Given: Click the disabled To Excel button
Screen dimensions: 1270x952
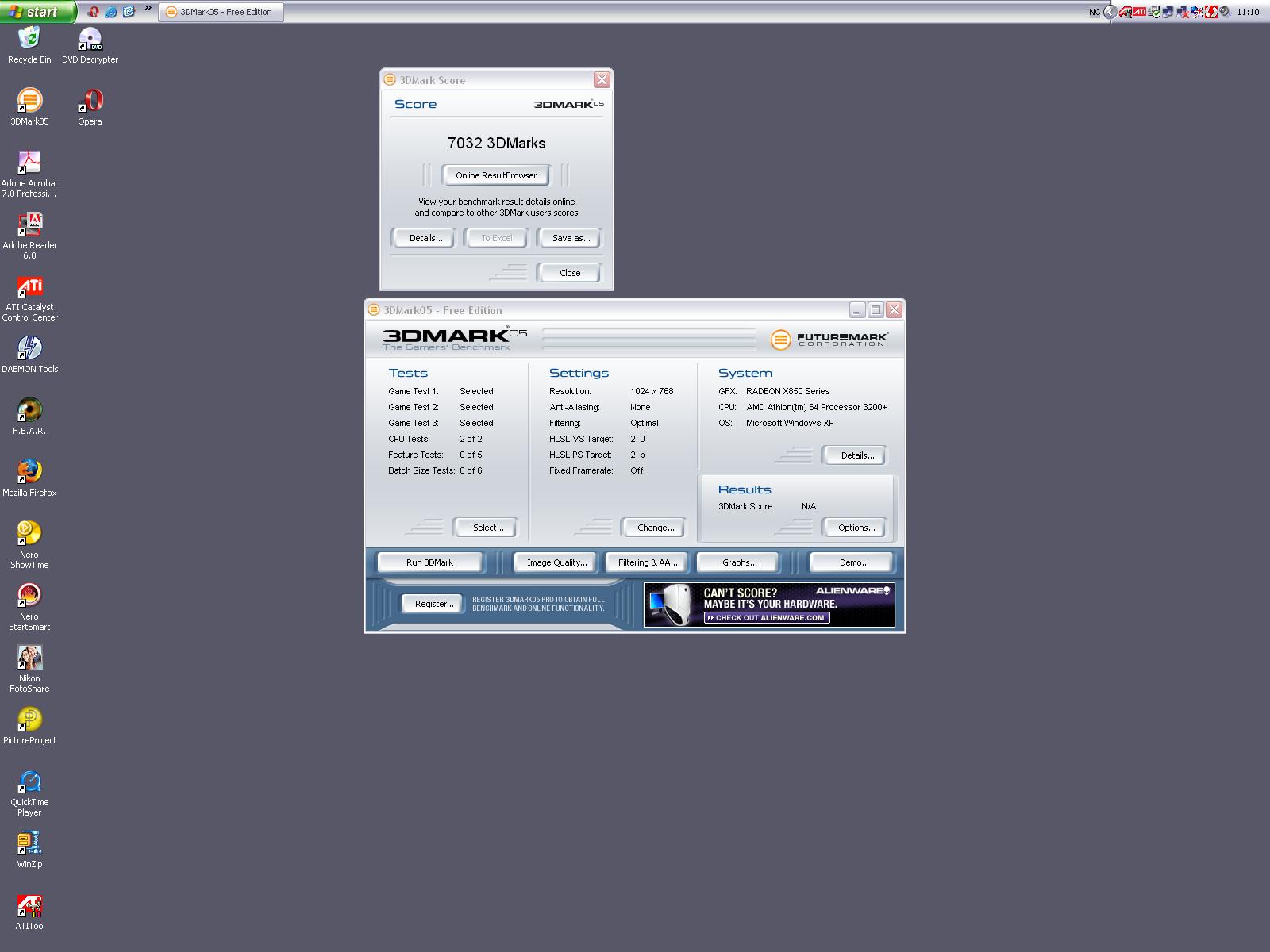Looking at the screenshot, I should click(x=496, y=238).
